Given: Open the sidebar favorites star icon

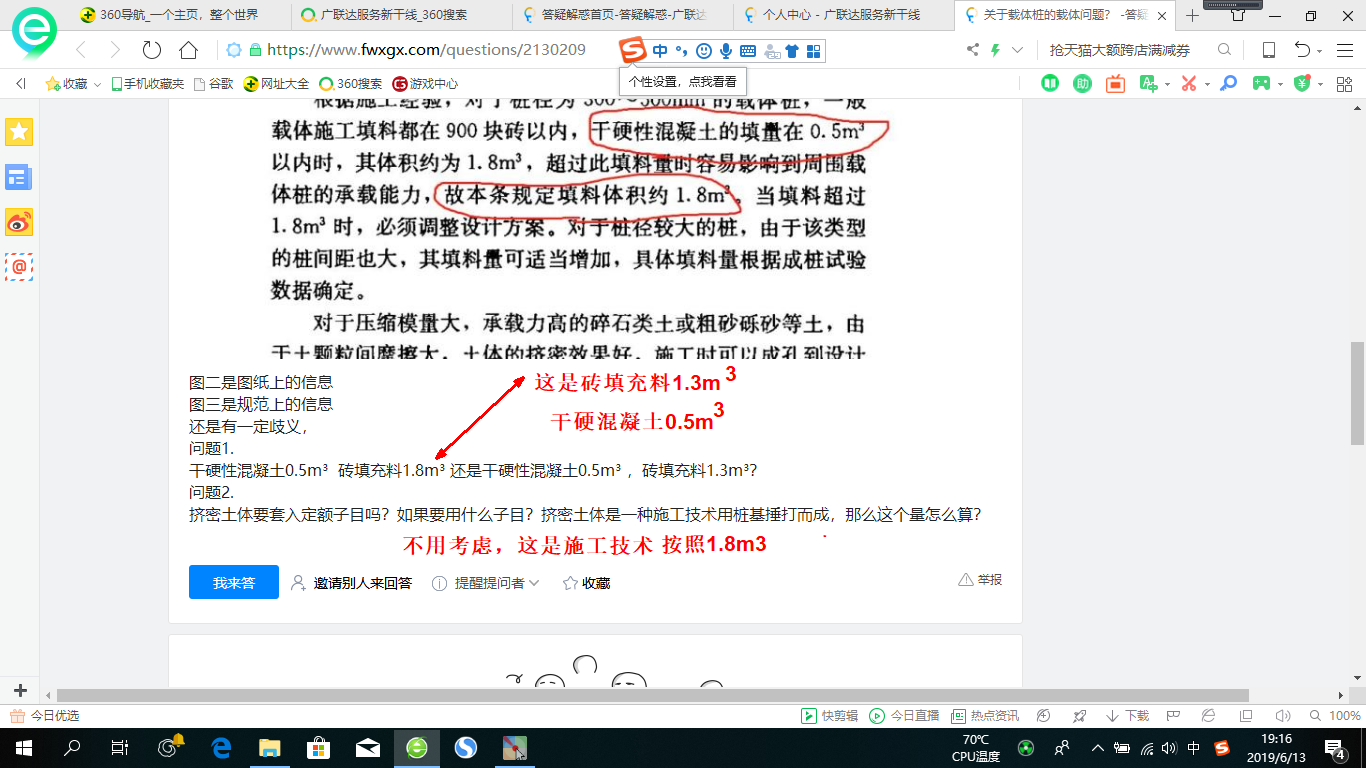Looking at the screenshot, I should coord(19,131).
